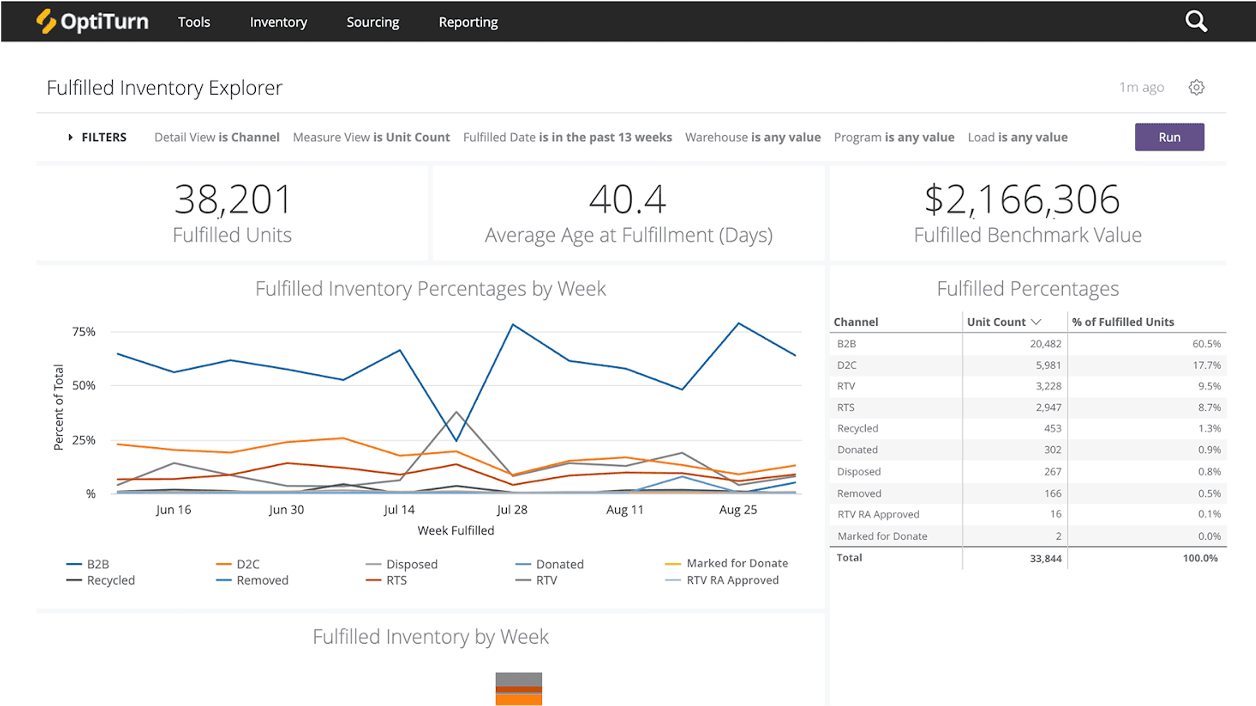This screenshot has width=1256, height=706.
Task: Click the Jun 16 axis label
Action: pos(174,510)
